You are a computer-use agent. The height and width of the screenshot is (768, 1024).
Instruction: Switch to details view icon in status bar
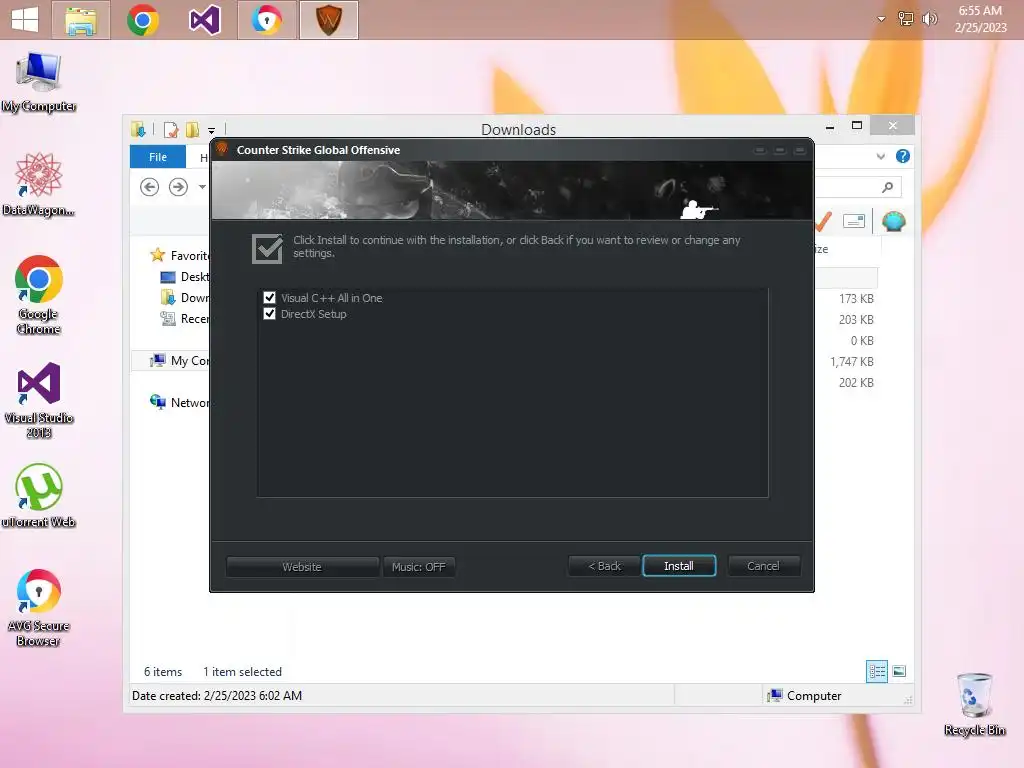[x=876, y=671]
